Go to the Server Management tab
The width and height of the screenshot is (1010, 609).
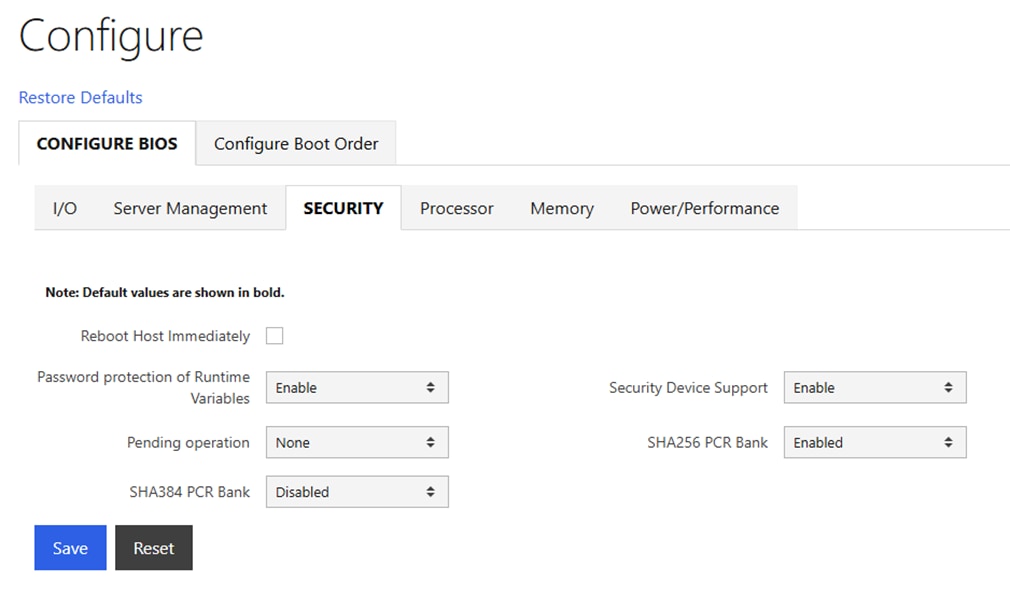pos(190,208)
